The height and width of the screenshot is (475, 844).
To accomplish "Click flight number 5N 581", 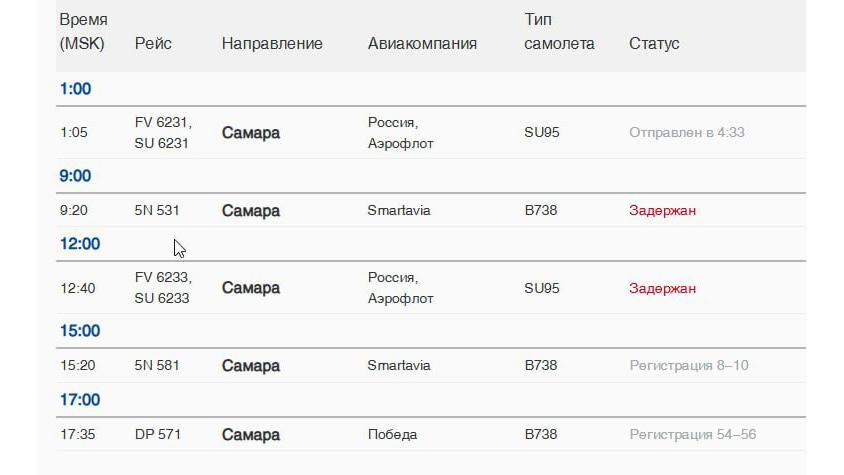I will (x=157, y=366).
